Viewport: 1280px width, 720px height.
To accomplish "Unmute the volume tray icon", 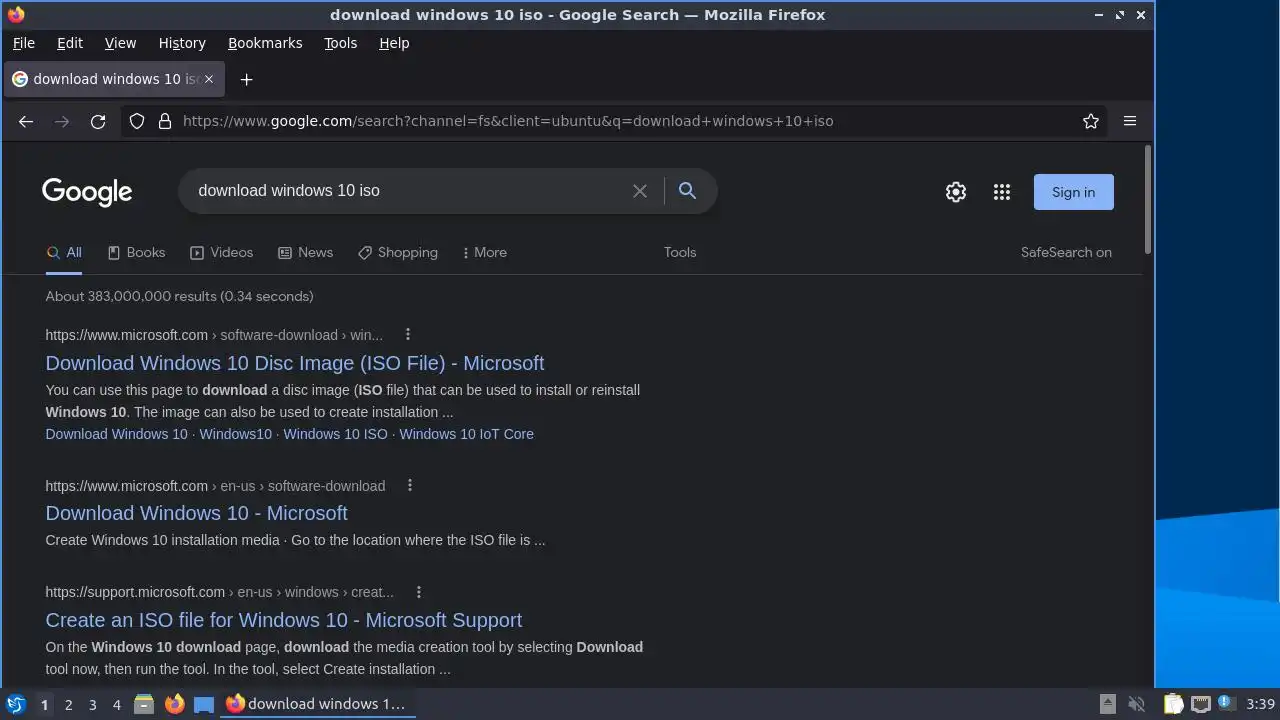I will coord(1136,704).
